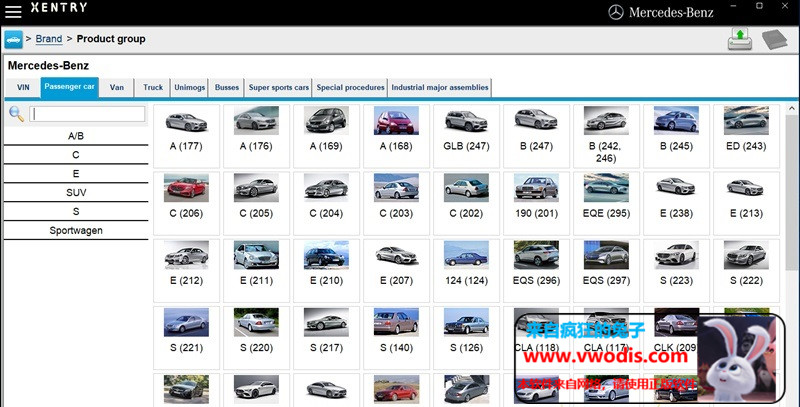Select the ED (243) tile
Screen dimensions: 800x407
click(746, 136)
